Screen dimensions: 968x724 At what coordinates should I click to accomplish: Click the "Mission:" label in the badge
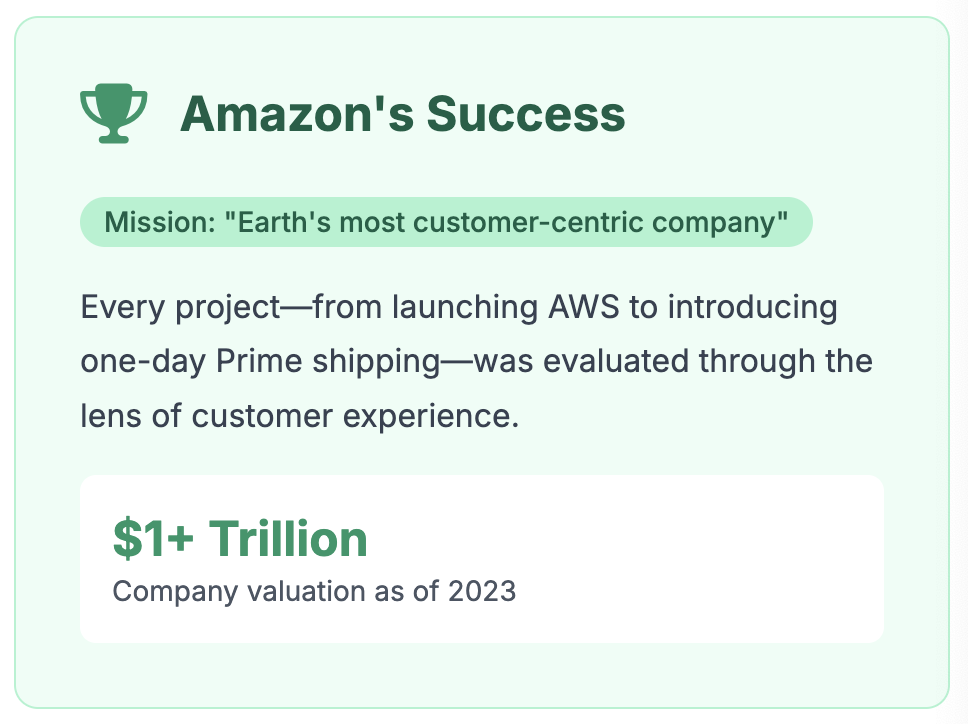coord(160,222)
